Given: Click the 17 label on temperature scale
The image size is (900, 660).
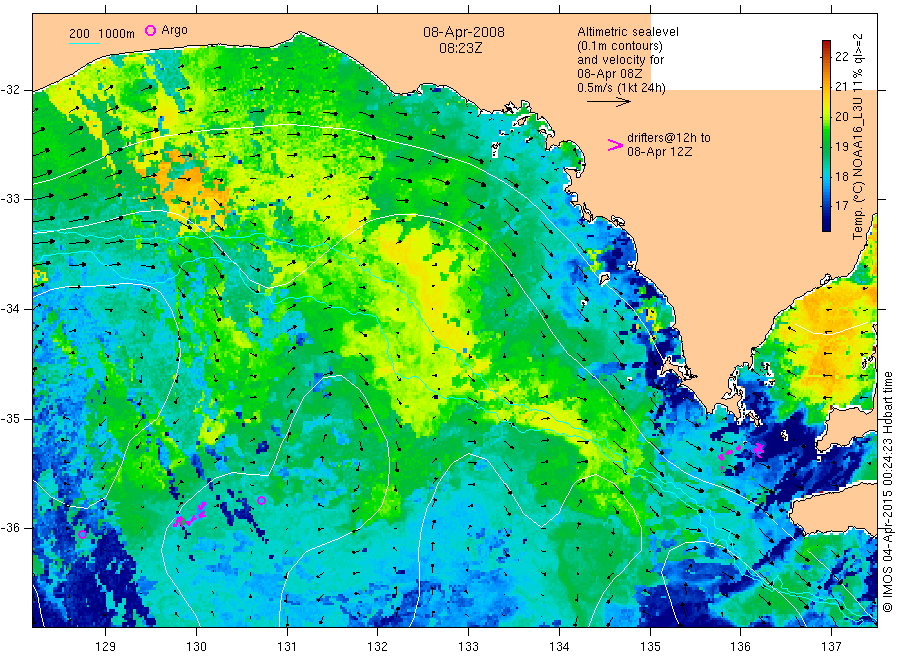Looking at the screenshot, I should [x=841, y=205].
